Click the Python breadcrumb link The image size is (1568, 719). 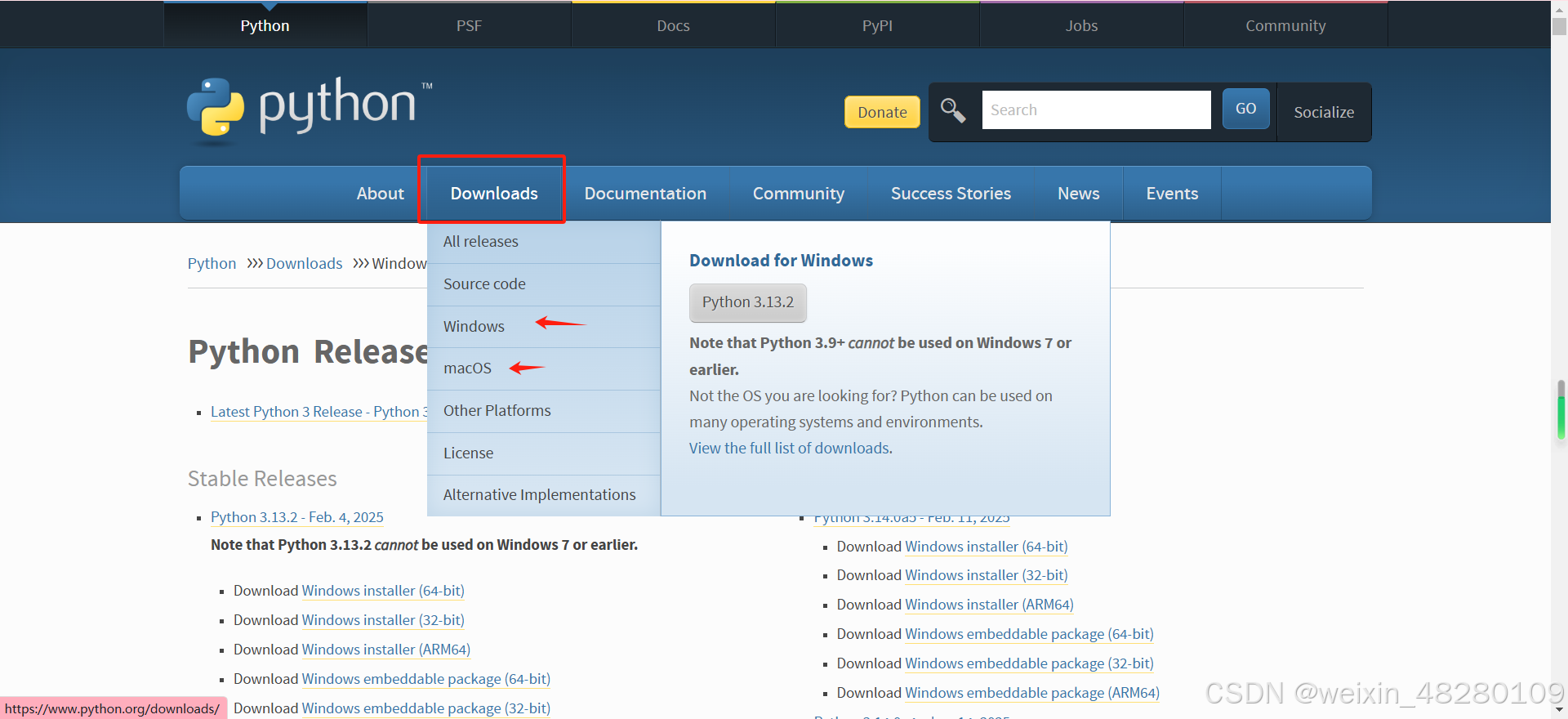[212, 264]
